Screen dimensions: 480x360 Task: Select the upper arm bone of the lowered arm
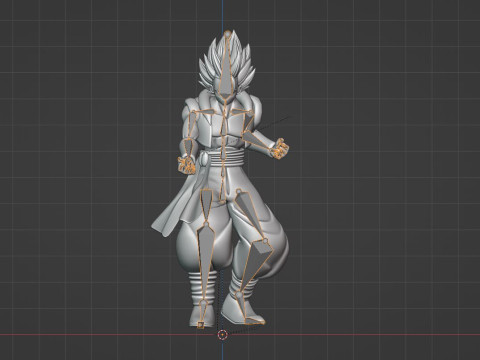tap(192, 125)
